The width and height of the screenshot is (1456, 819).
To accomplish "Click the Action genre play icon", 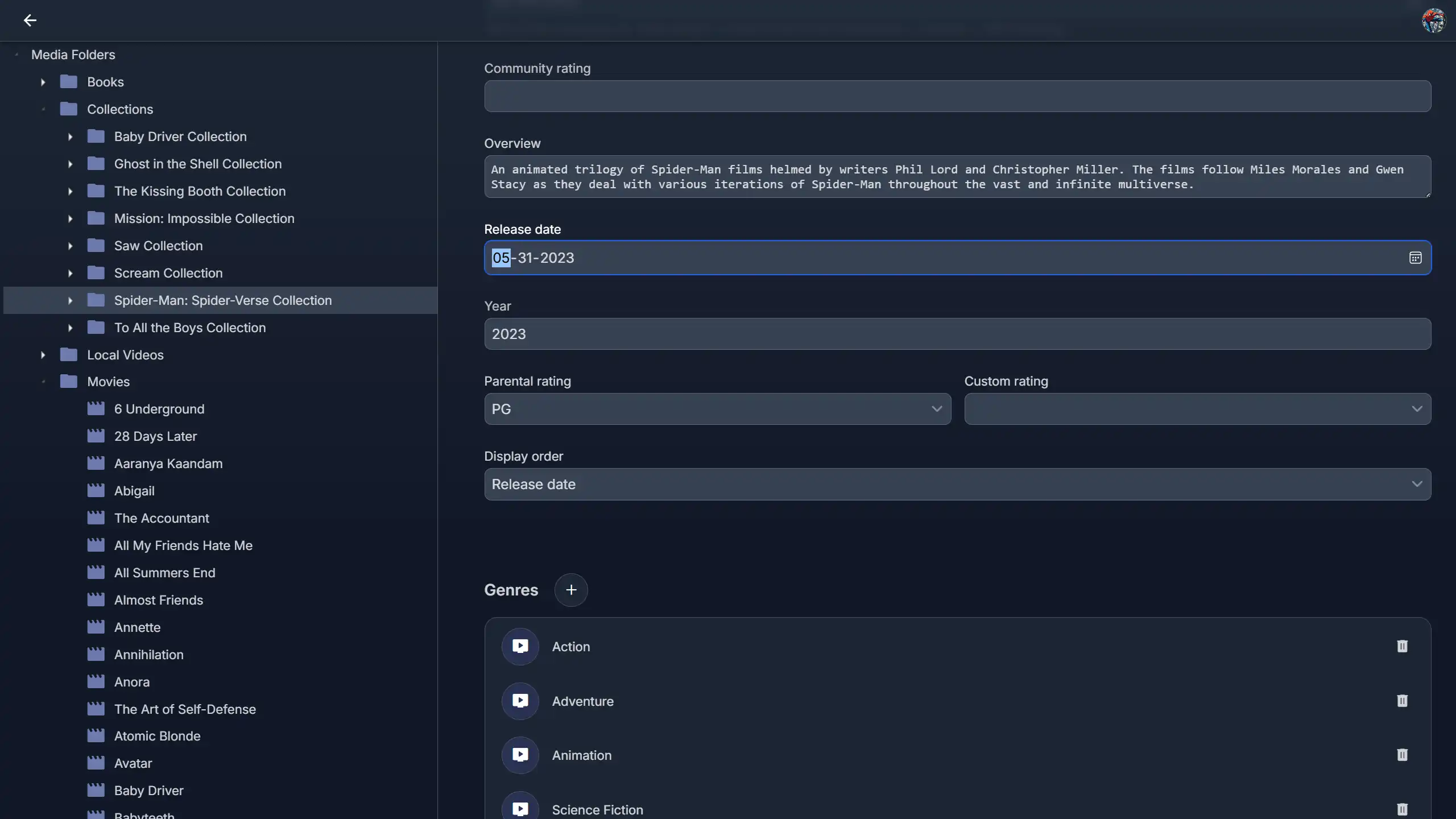I will [x=520, y=646].
